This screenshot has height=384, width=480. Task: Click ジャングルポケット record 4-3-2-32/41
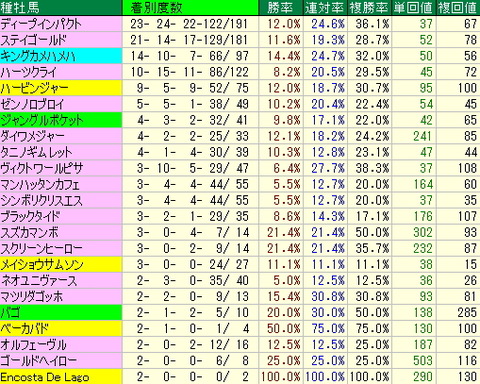tap(193, 120)
